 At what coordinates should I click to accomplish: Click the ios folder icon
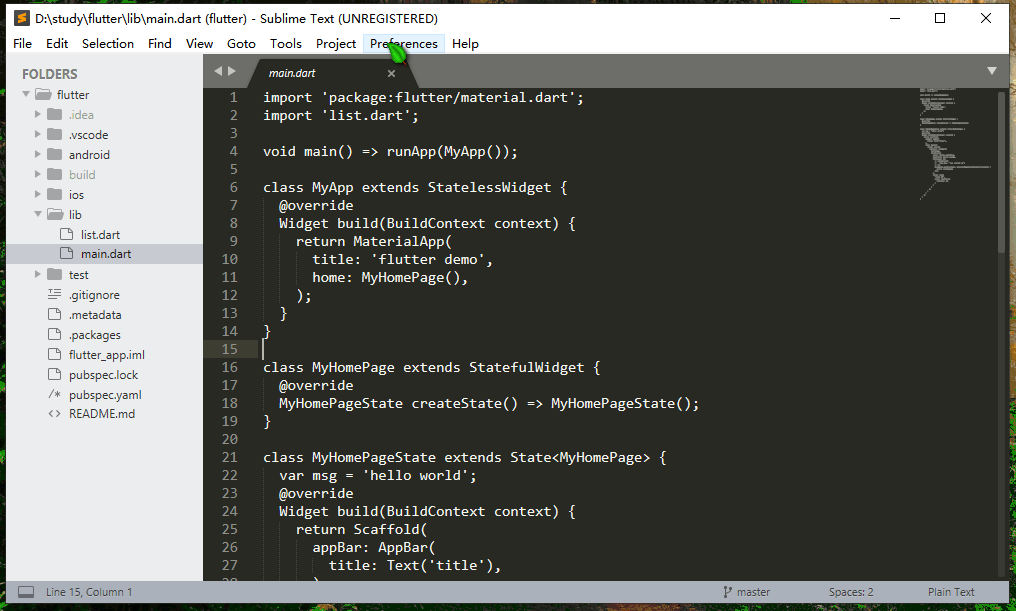[55, 194]
